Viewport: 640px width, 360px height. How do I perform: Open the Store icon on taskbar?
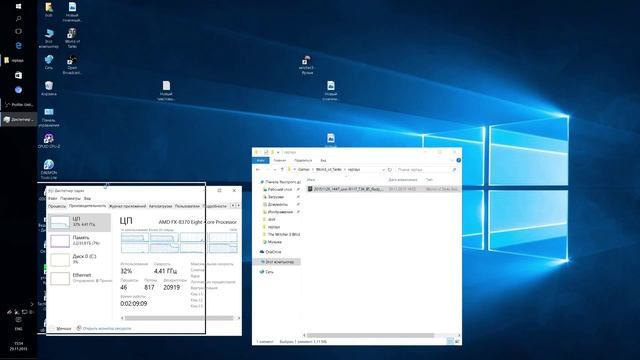[x=18, y=75]
